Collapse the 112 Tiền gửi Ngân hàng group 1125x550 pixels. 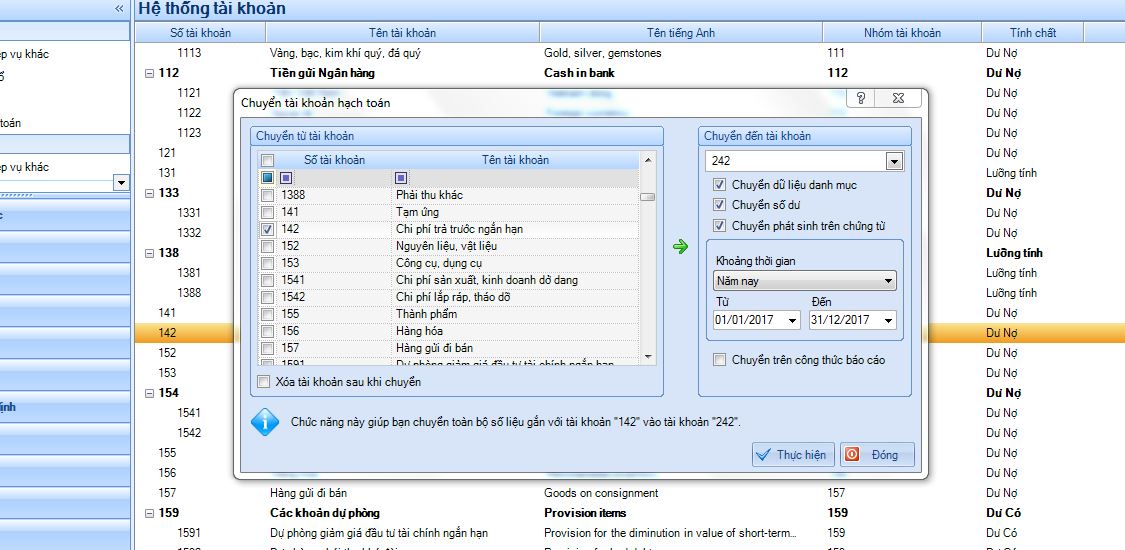(150, 73)
